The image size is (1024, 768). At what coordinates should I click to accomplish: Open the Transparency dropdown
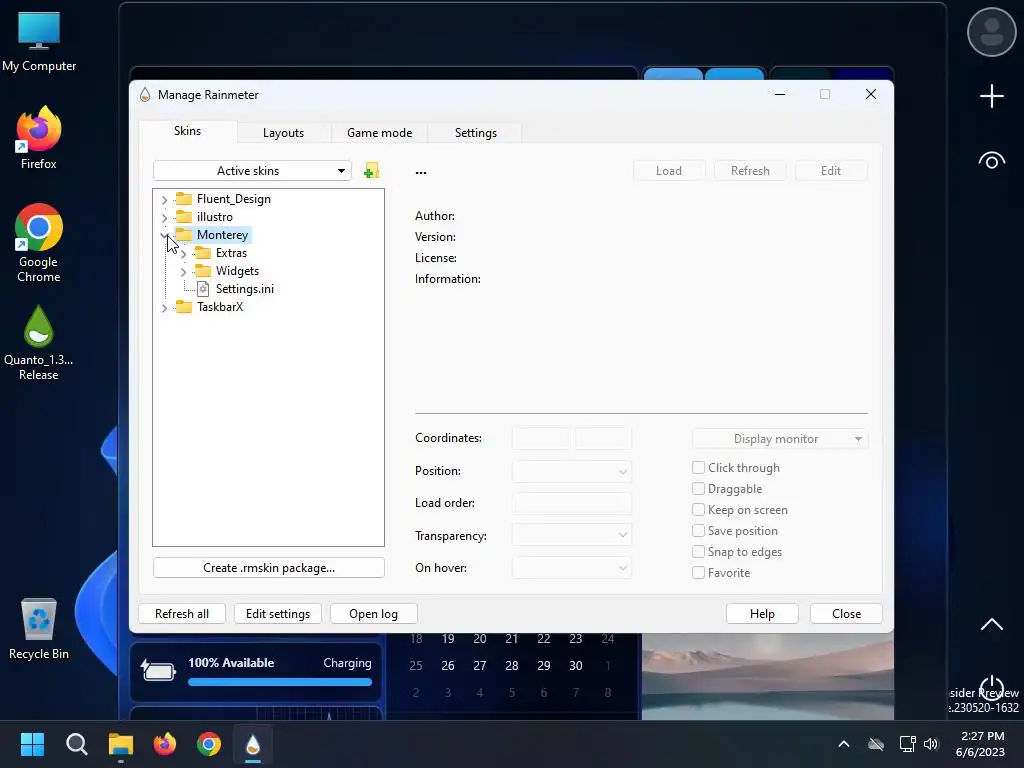[571, 535]
